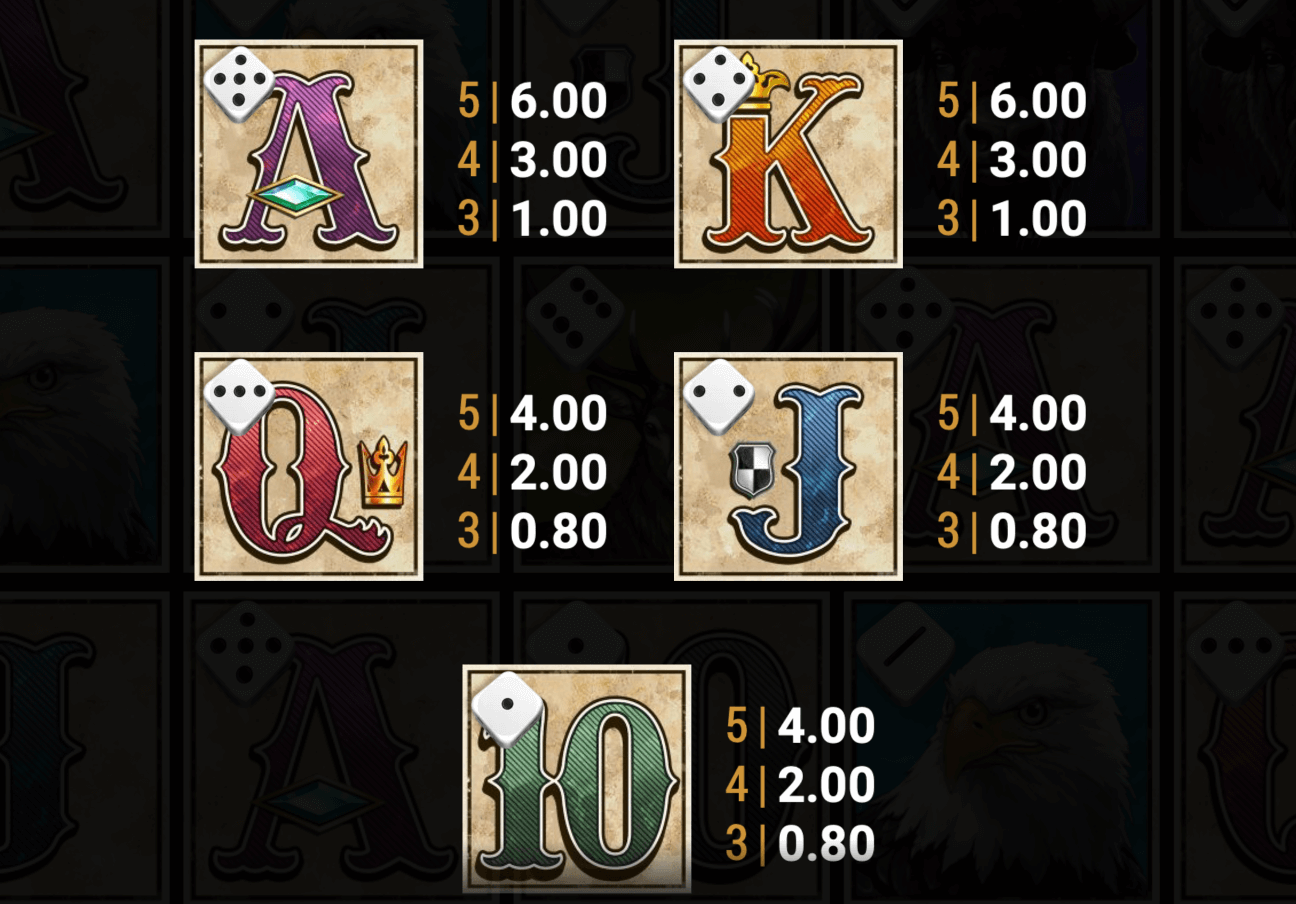This screenshot has height=904, width=1296.
Task: Click the Q symbol's 0.80 payout value
Action: click(x=558, y=532)
